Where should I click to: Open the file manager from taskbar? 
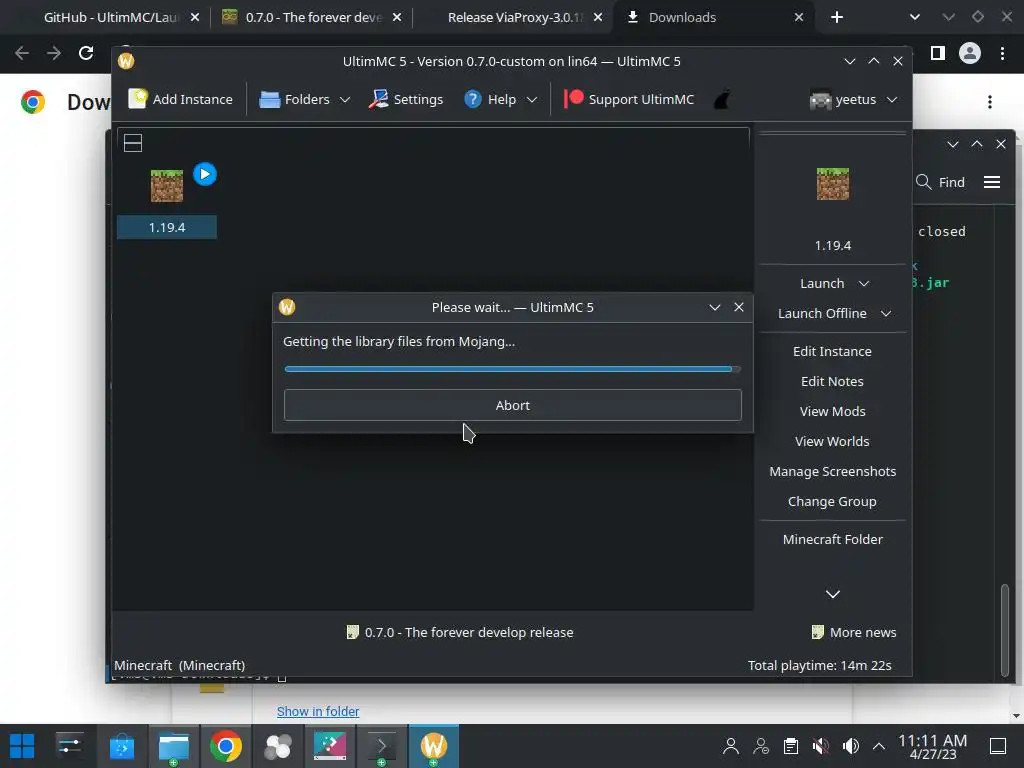point(174,746)
